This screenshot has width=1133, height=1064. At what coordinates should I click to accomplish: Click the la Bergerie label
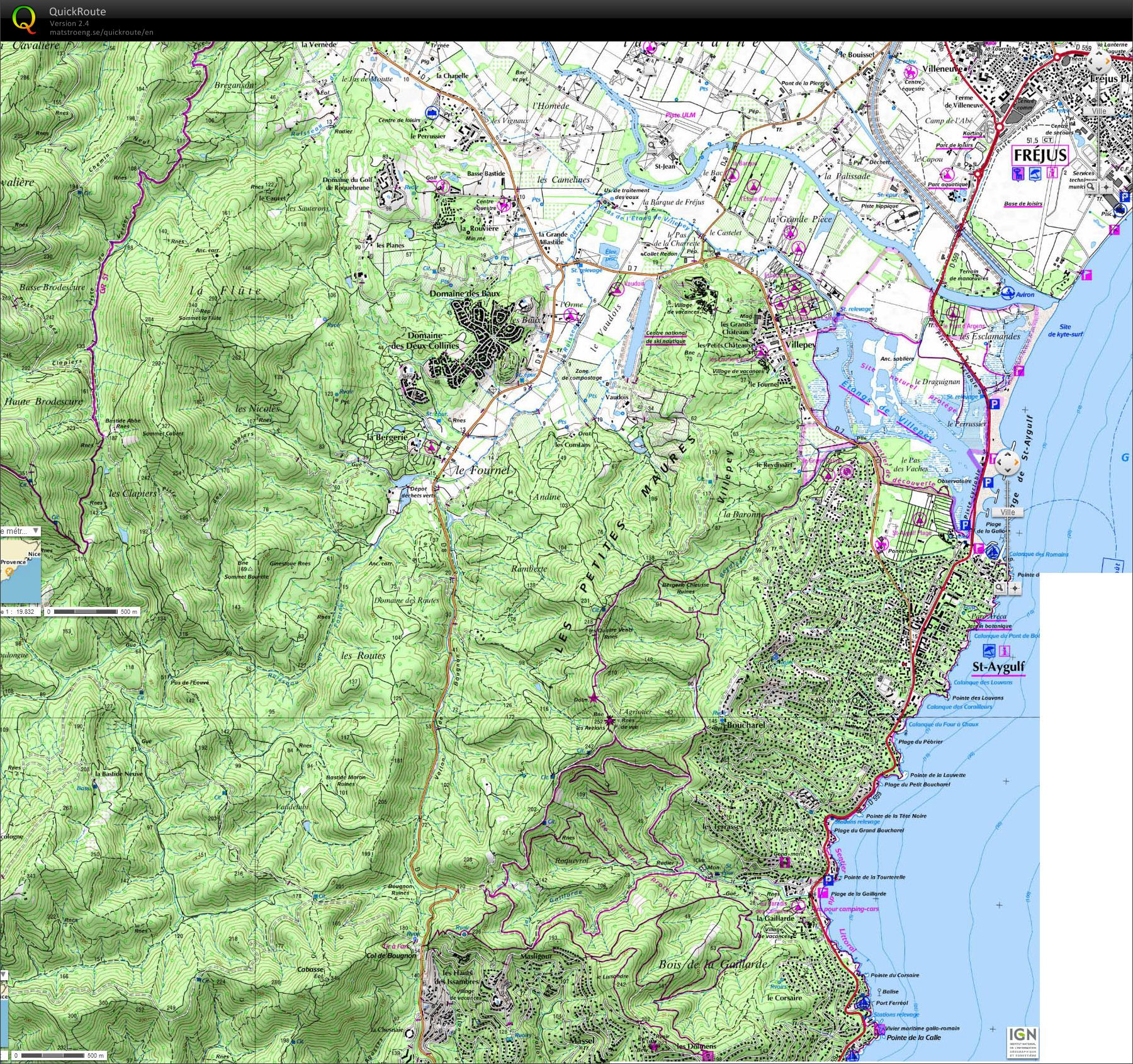(x=386, y=436)
